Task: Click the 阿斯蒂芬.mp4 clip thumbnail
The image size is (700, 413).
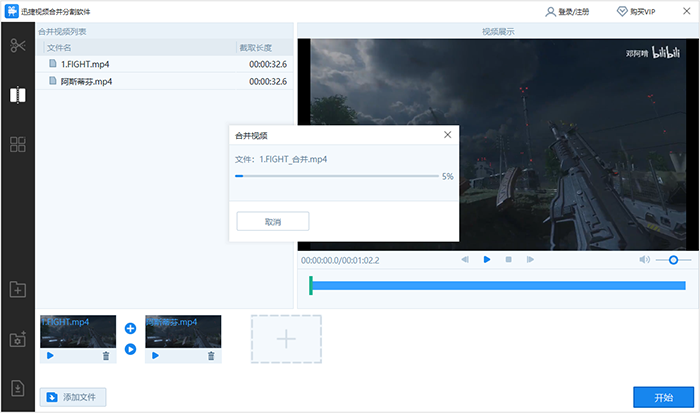Action: [x=183, y=332]
